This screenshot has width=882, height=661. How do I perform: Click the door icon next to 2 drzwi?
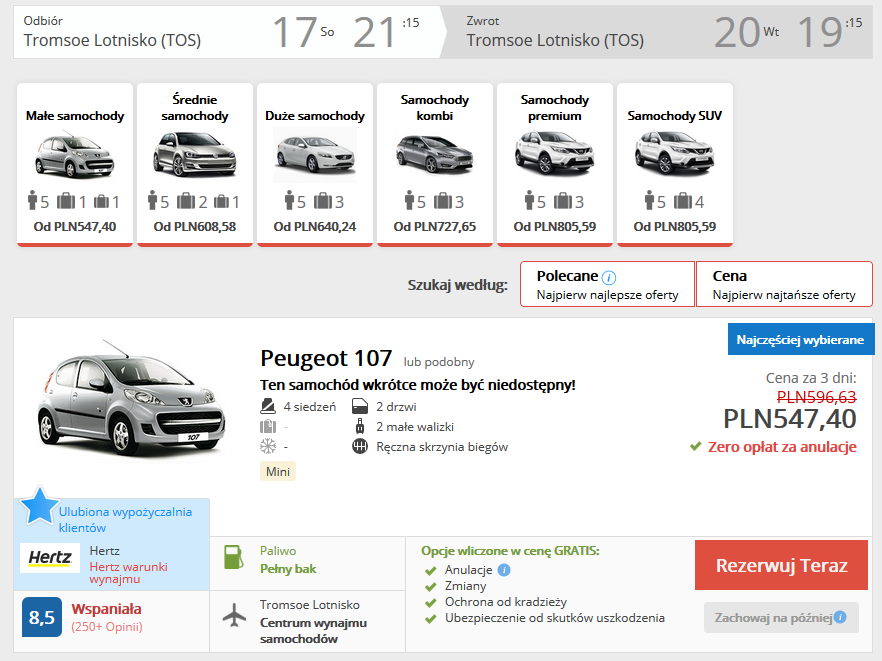[360, 406]
